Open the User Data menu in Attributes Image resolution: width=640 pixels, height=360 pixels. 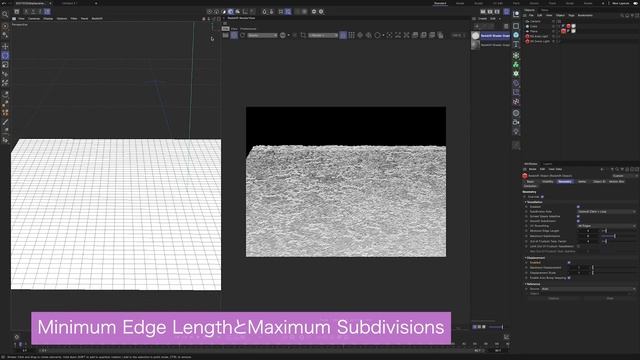click(x=555, y=169)
